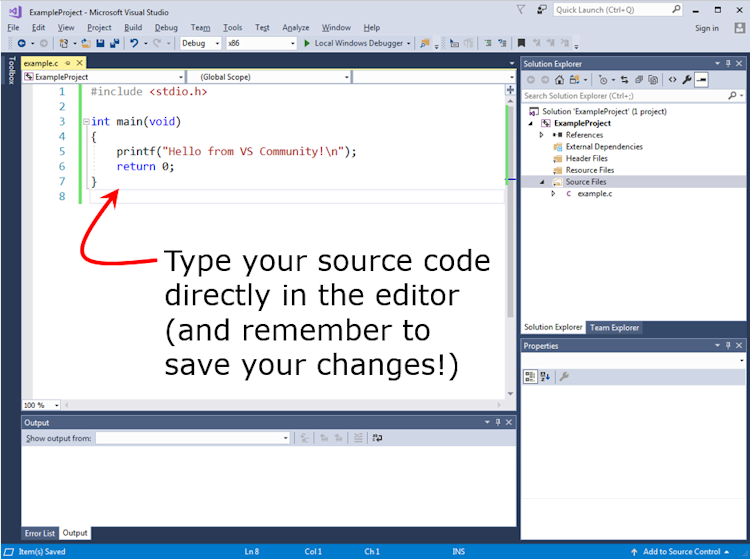Click the notifications filter flag icon
Screen dimensions: 750x559
pos(521,10)
